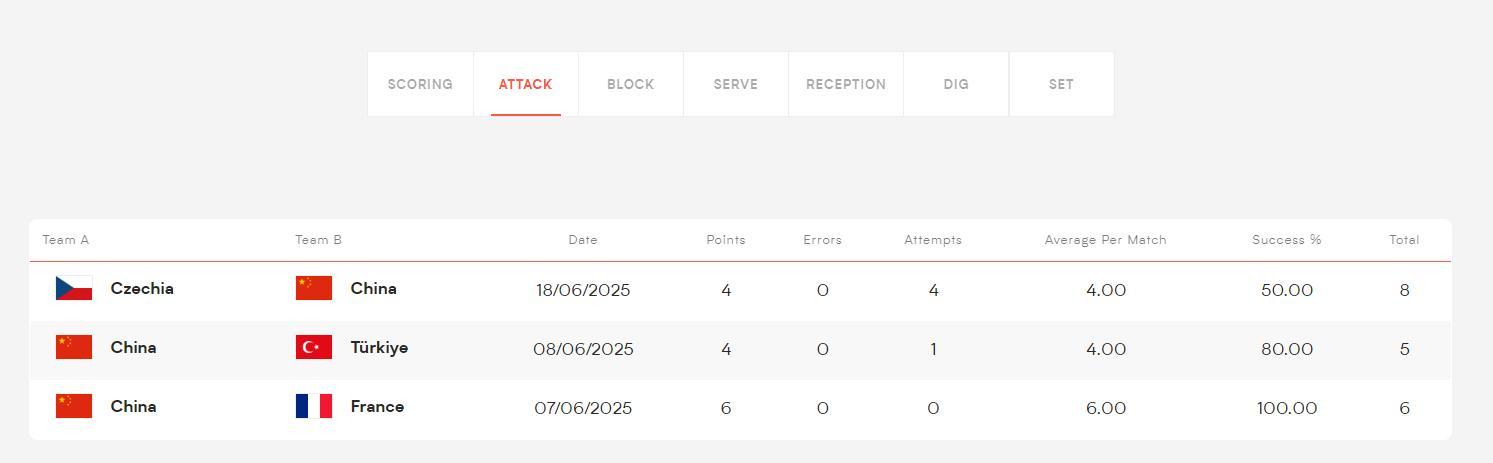Switch to the Serve tab
Image resolution: width=1493 pixels, height=463 pixels.
(735, 85)
